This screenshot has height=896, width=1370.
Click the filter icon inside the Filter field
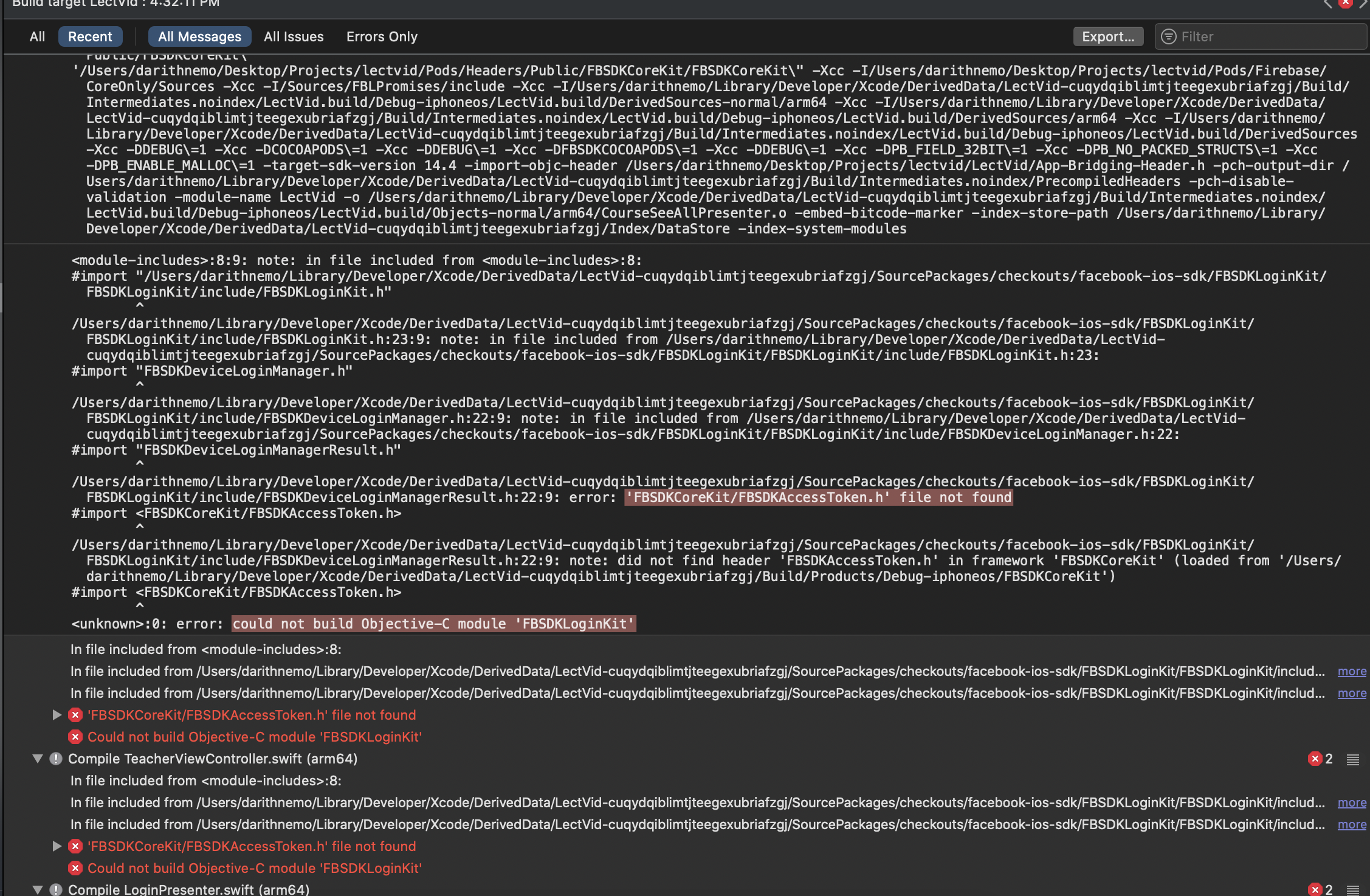[1168, 36]
